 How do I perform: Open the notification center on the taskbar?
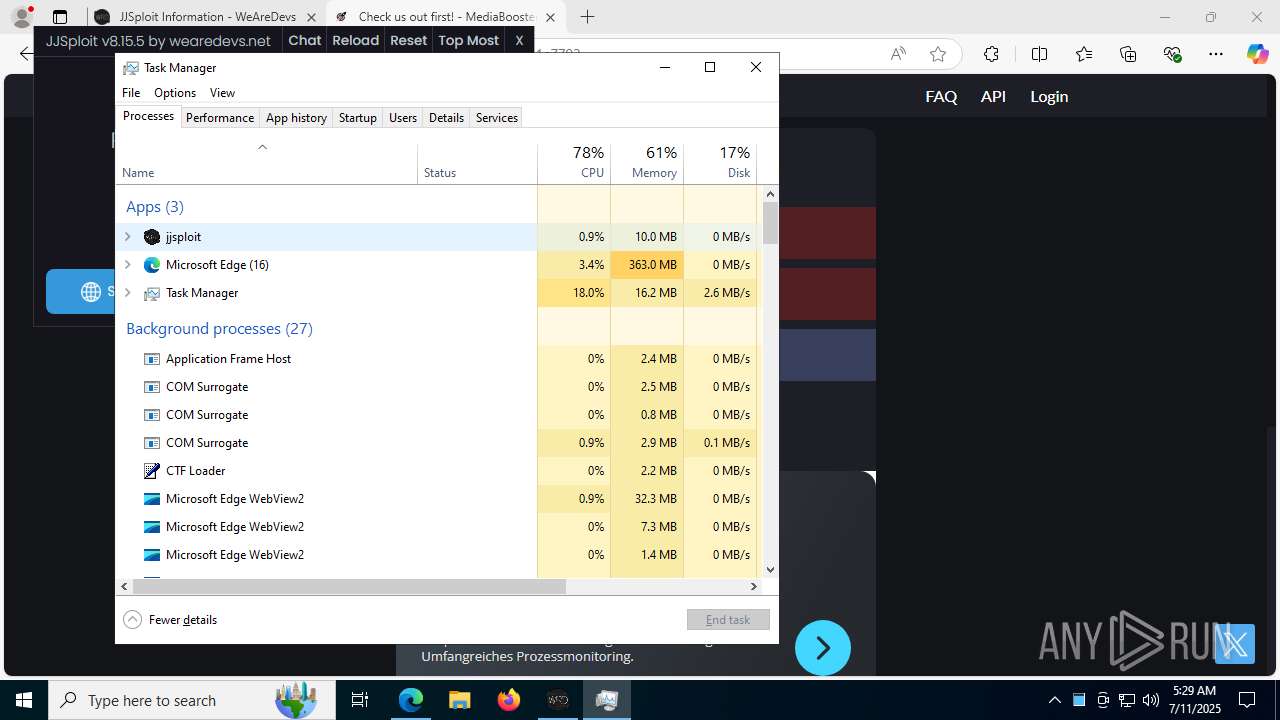(1247, 700)
